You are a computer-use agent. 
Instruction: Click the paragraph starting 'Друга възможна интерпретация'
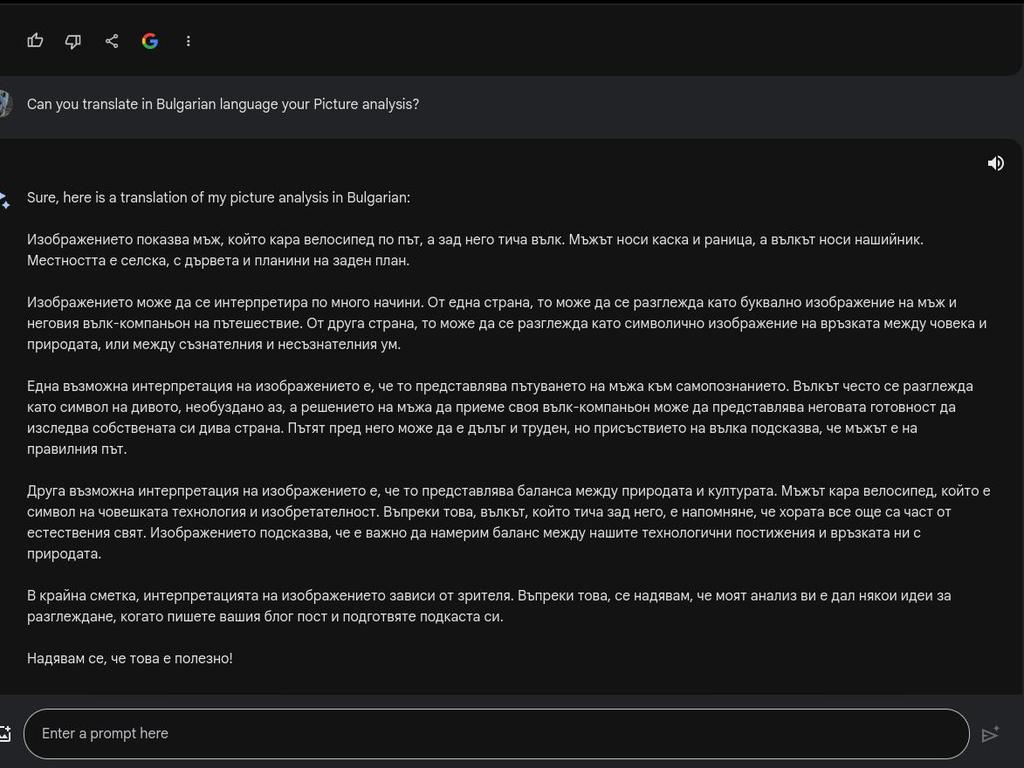click(508, 522)
